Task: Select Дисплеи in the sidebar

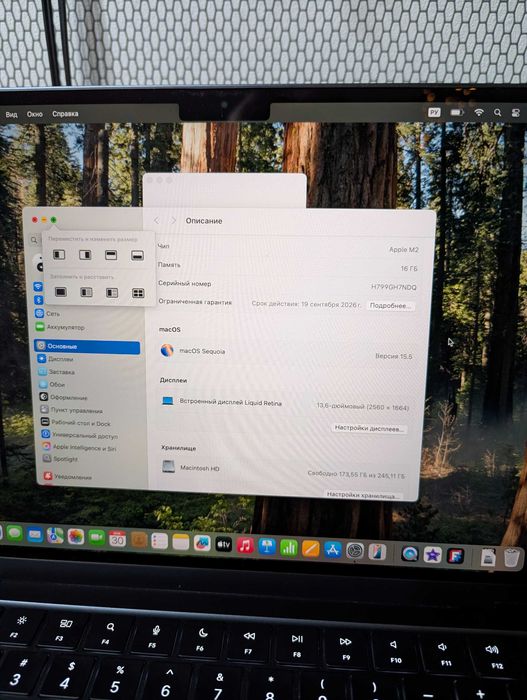Action: [x=88, y=358]
